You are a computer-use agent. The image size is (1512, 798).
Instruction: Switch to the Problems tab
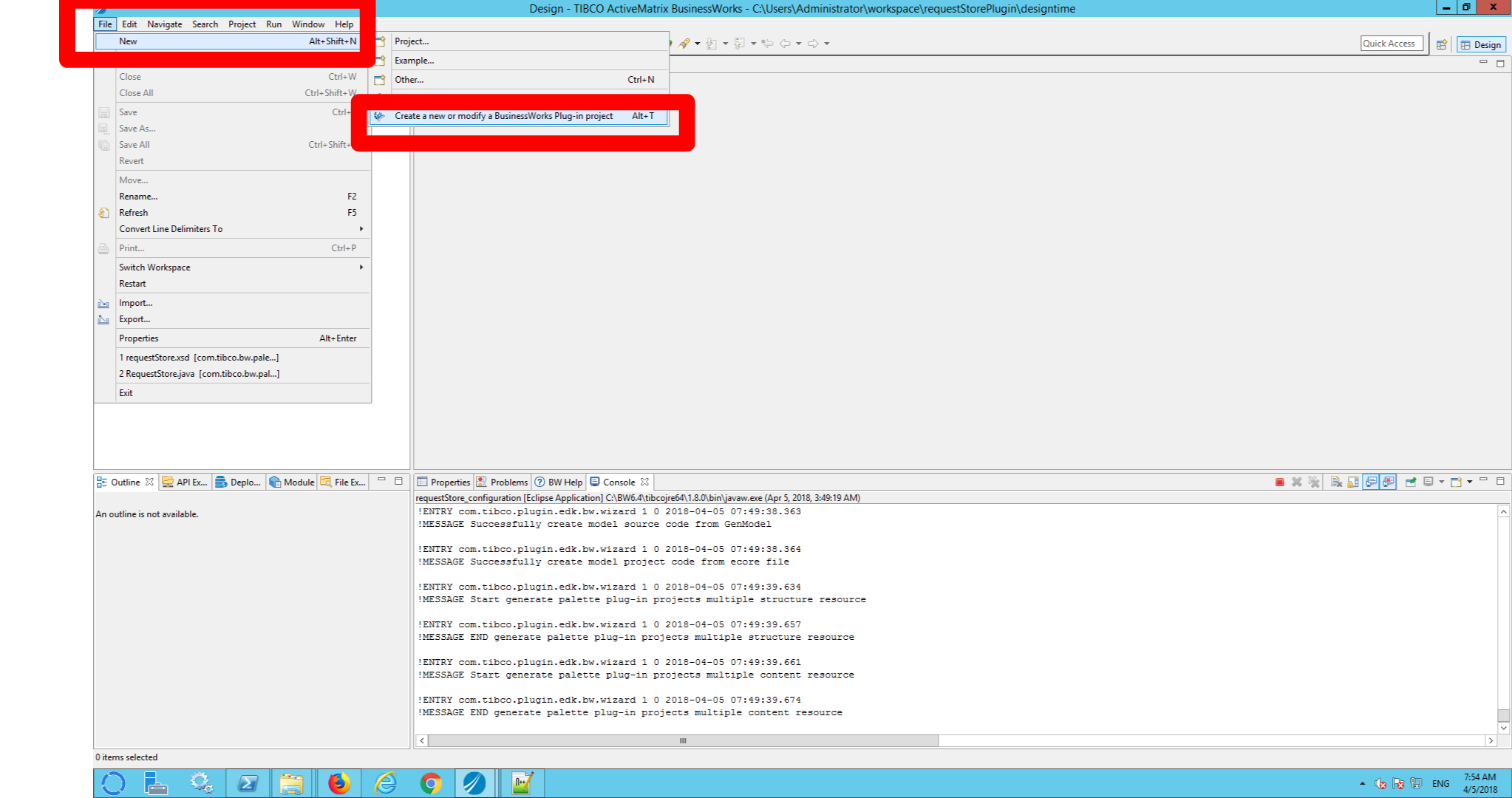click(503, 482)
